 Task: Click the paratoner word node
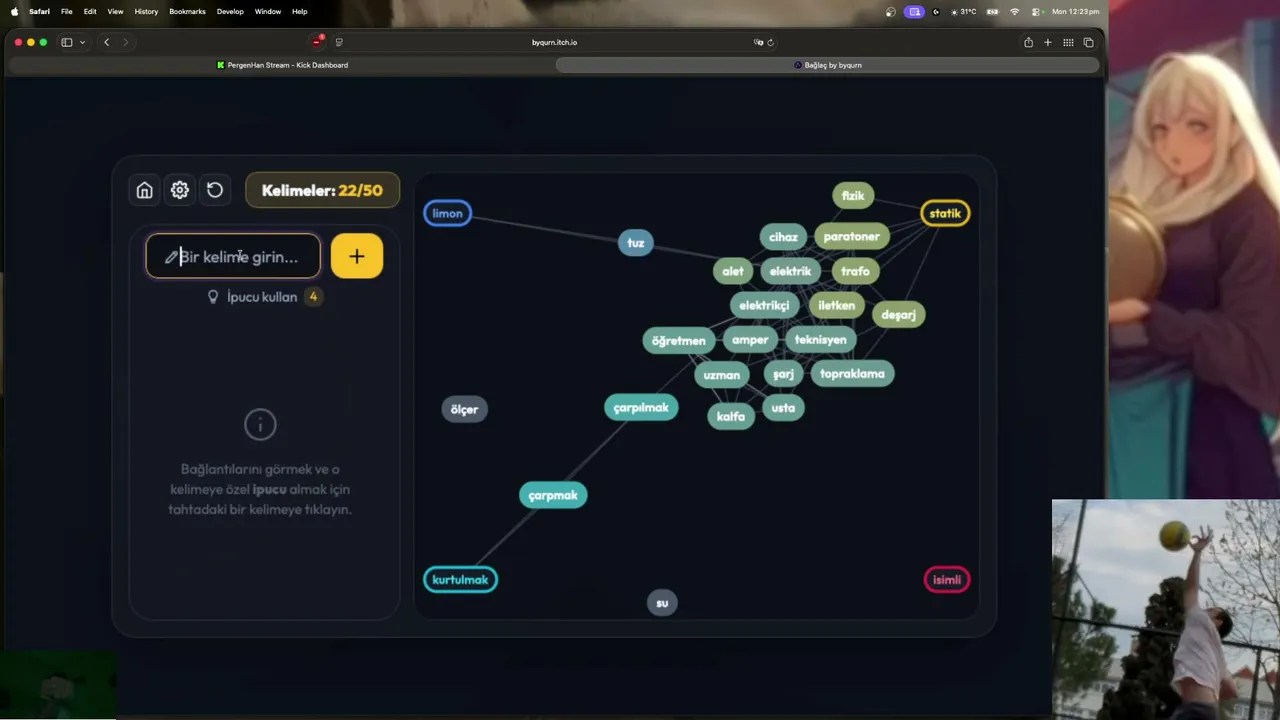(x=851, y=237)
